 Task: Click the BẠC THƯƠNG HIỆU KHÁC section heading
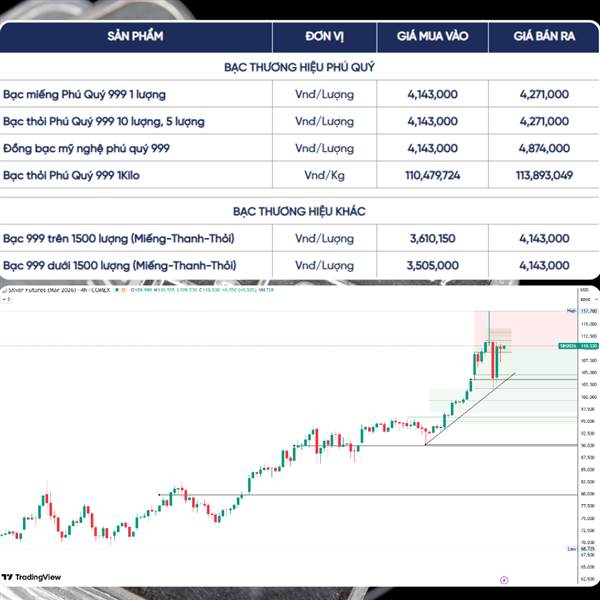(x=299, y=211)
